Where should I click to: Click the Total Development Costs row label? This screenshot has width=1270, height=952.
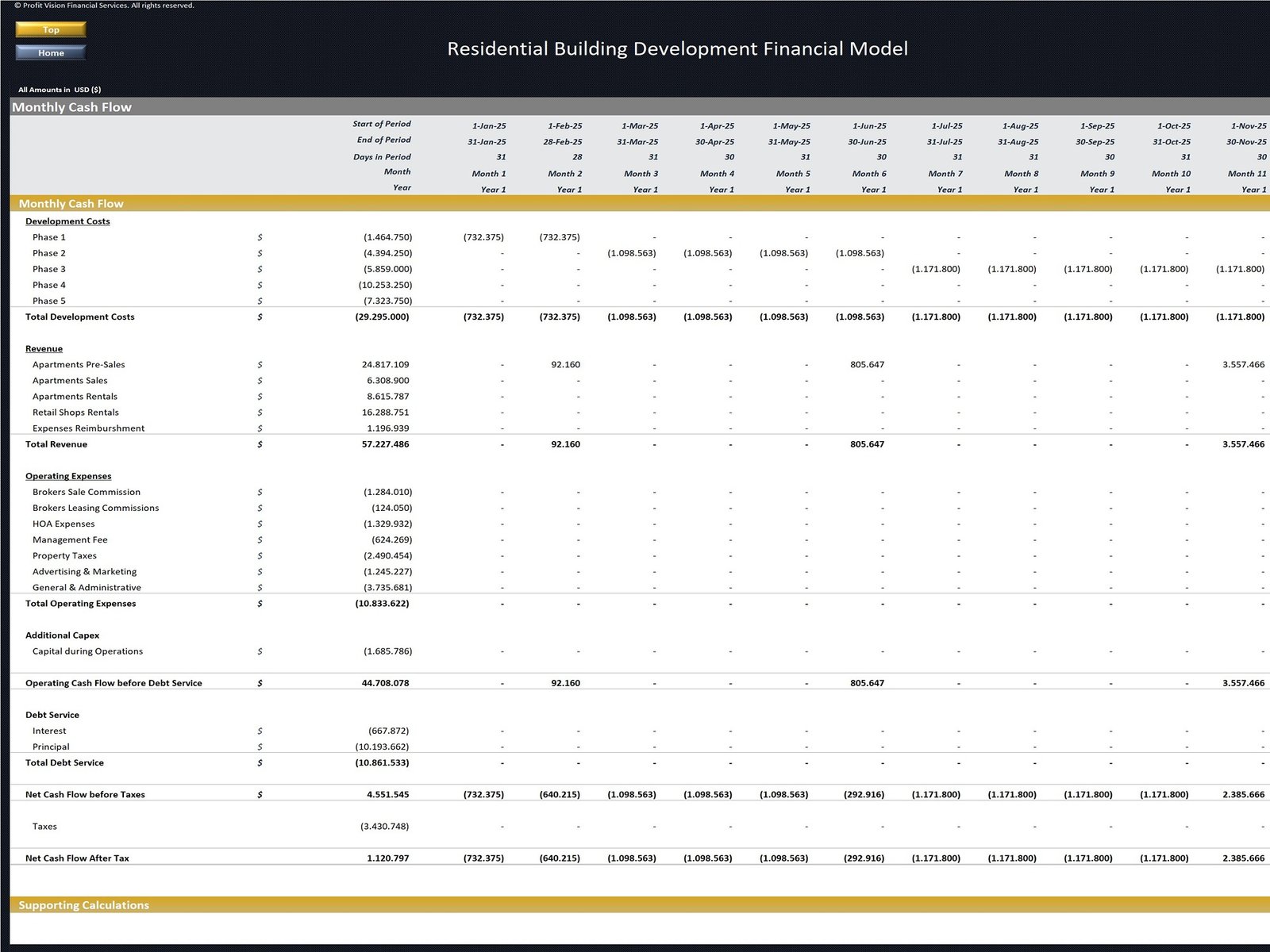pos(79,317)
